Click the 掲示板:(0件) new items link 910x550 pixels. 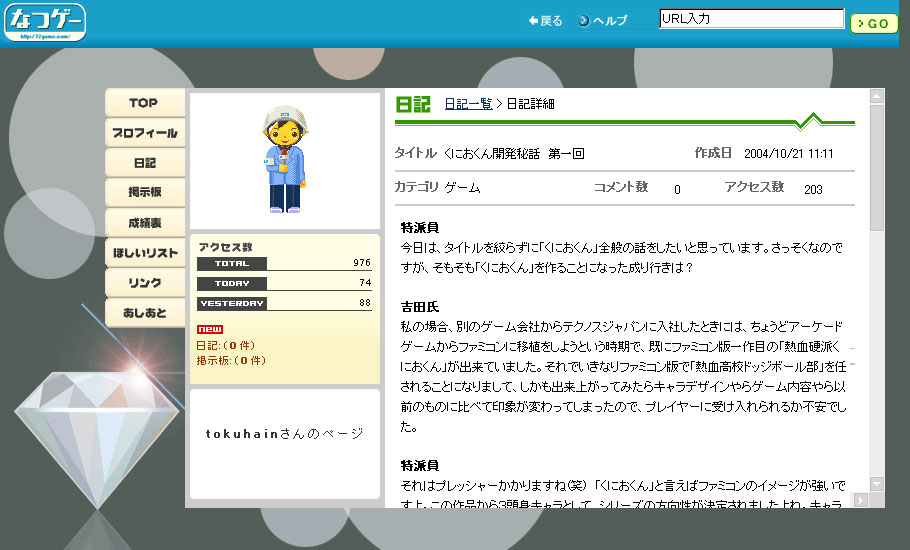tap(231, 360)
